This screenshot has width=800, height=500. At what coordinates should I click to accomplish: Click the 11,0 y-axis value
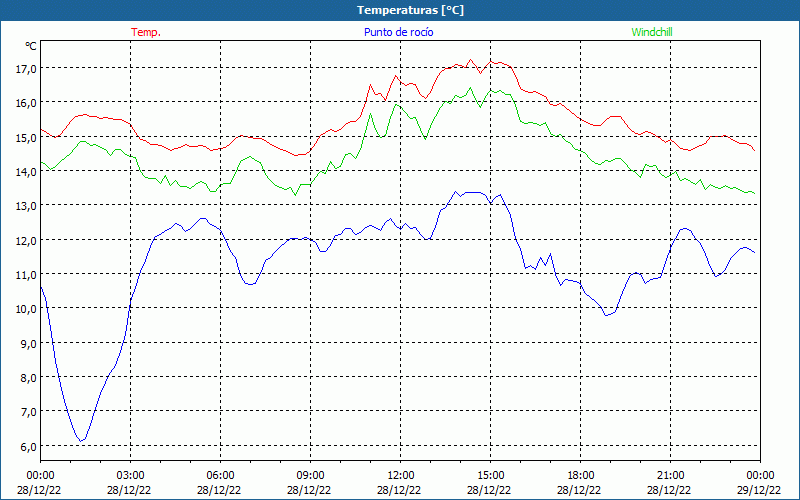tap(26, 274)
